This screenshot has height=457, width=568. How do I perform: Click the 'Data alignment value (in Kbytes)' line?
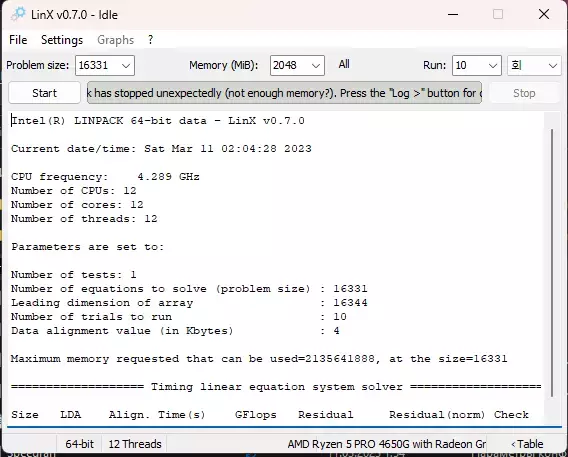(x=175, y=331)
